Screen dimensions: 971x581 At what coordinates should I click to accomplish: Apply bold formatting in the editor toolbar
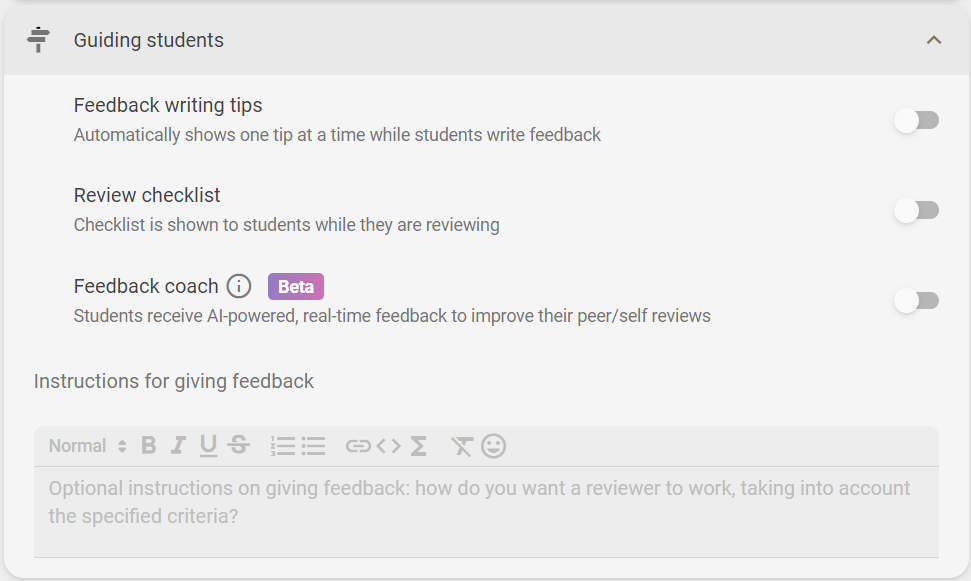tap(149, 445)
